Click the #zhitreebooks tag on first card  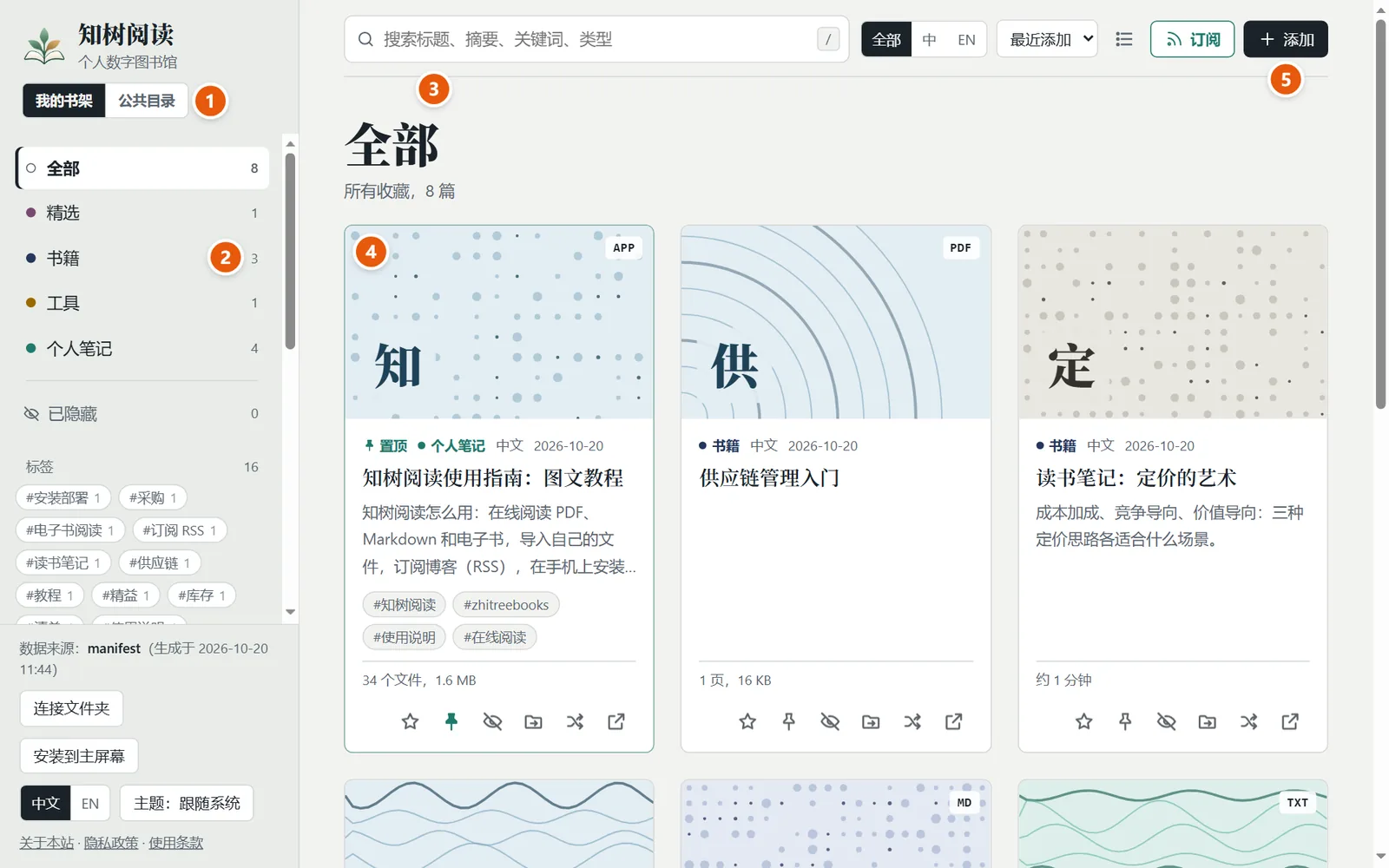[506, 605]
